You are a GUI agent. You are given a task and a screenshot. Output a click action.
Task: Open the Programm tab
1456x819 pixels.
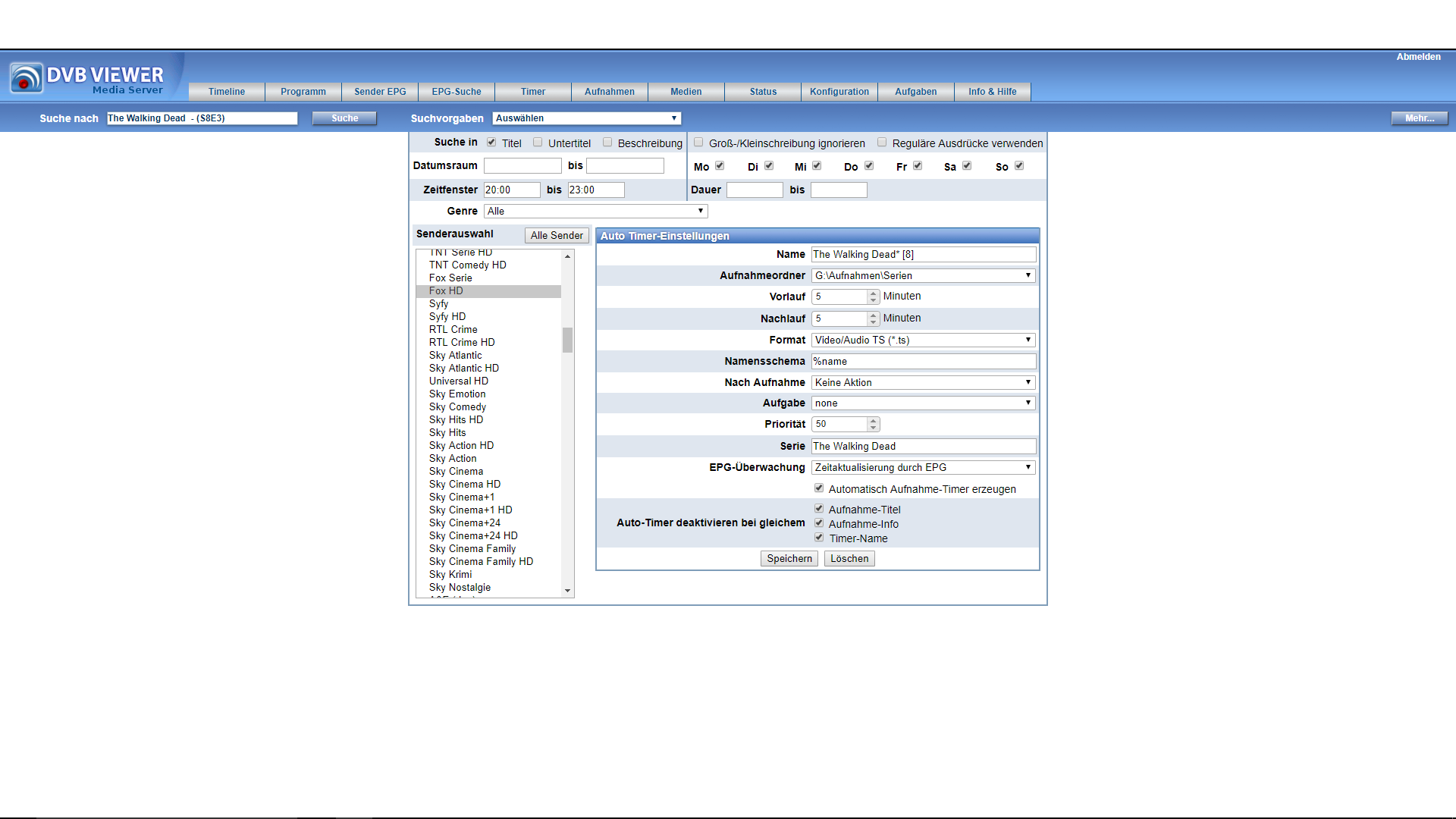point(303,92)
